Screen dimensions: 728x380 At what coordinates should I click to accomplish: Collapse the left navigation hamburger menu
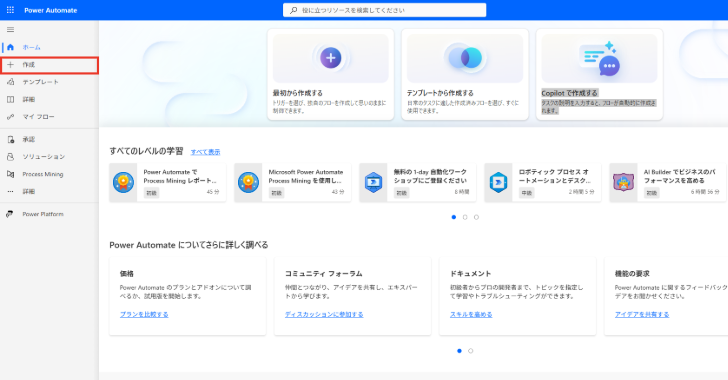pos(10,30)
